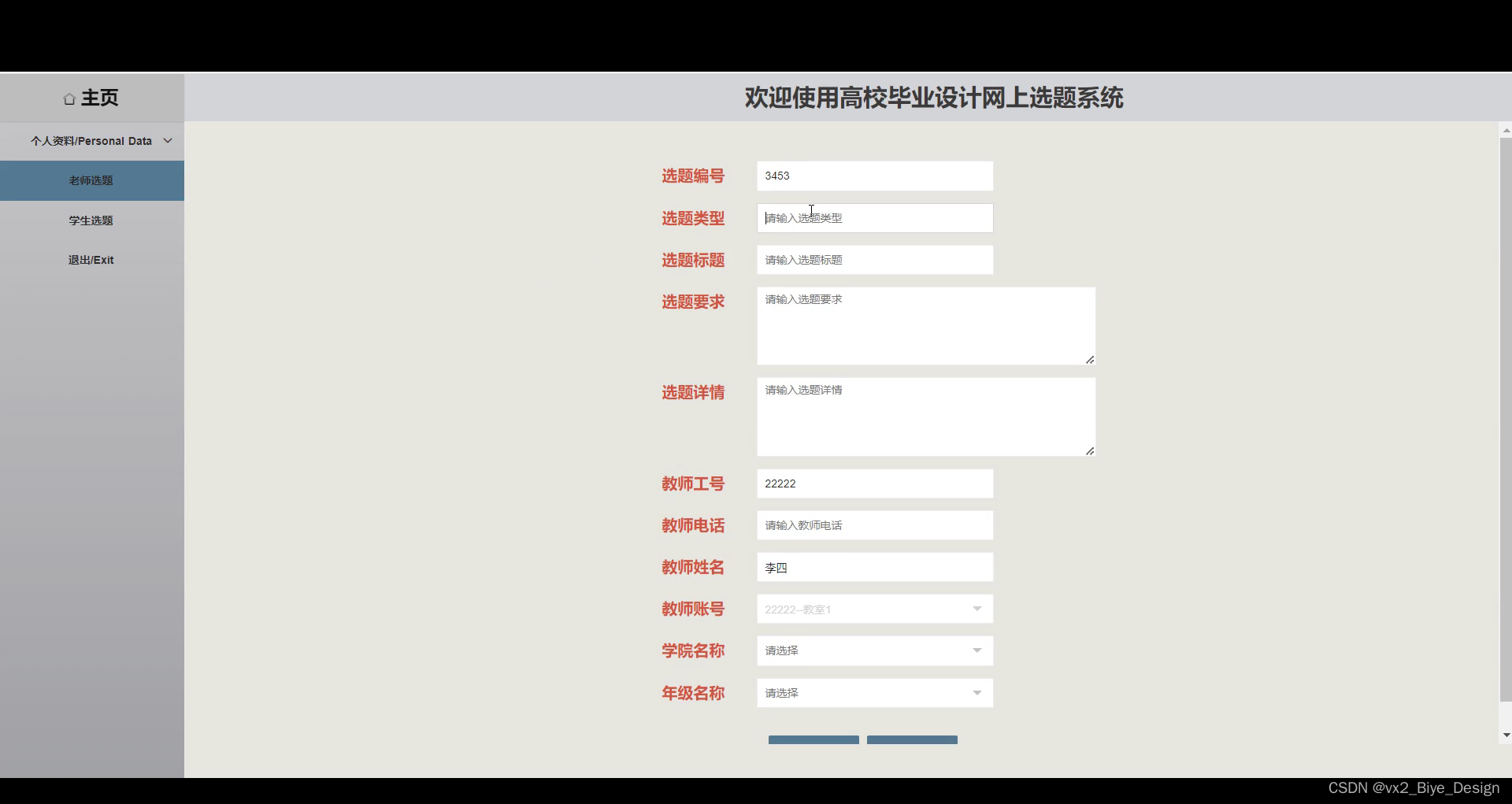Click the 教师账号 dropdown arrow
The height and width of the screenshot is (804, 1512).
pyautogui.click(x=977, y=609)
